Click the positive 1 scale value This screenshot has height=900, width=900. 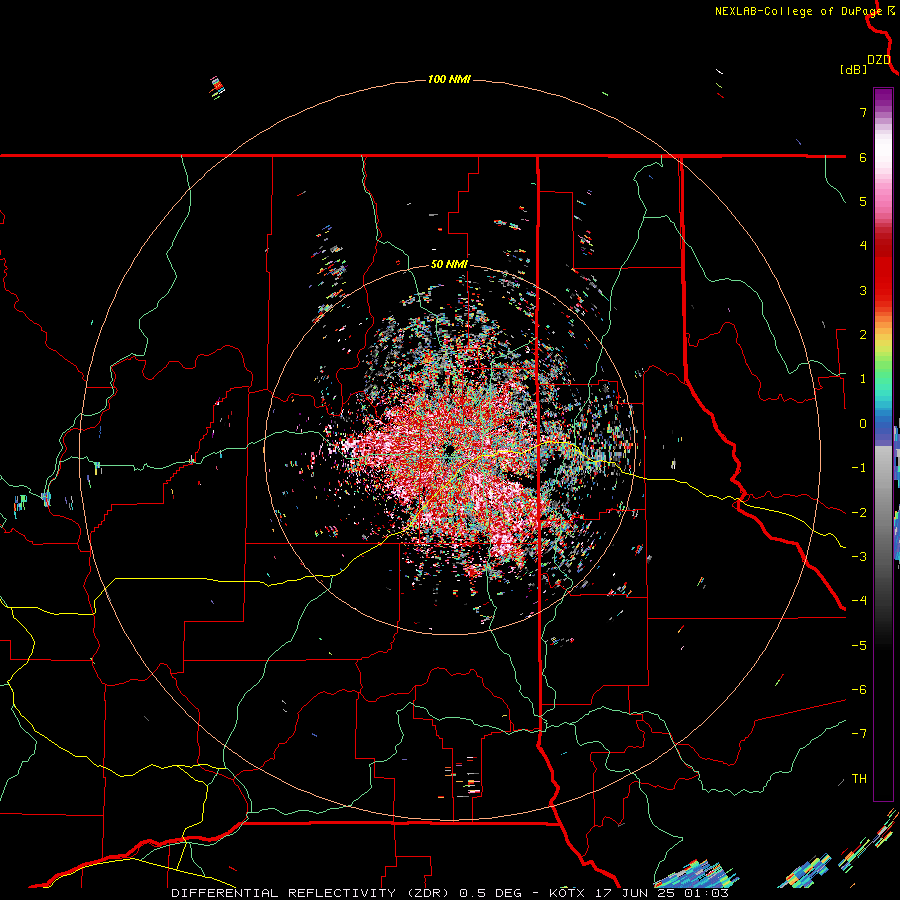863,379
